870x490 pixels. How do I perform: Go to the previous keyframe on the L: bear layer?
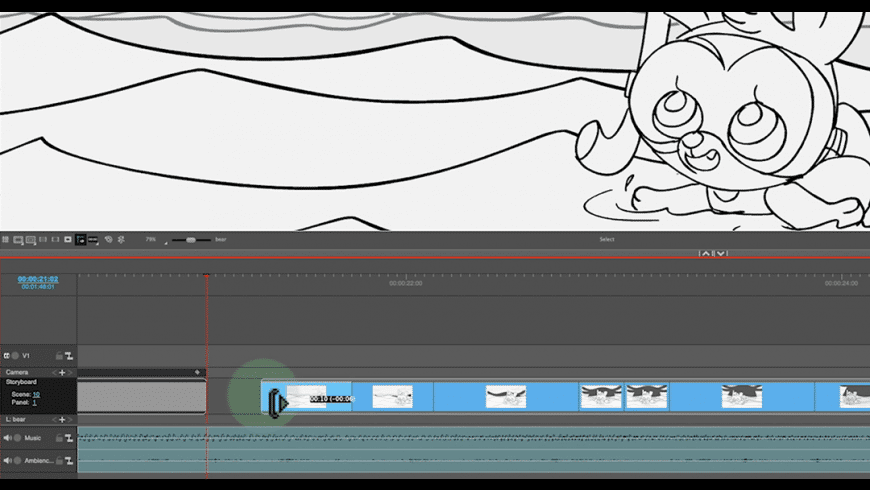click(54, 420)
